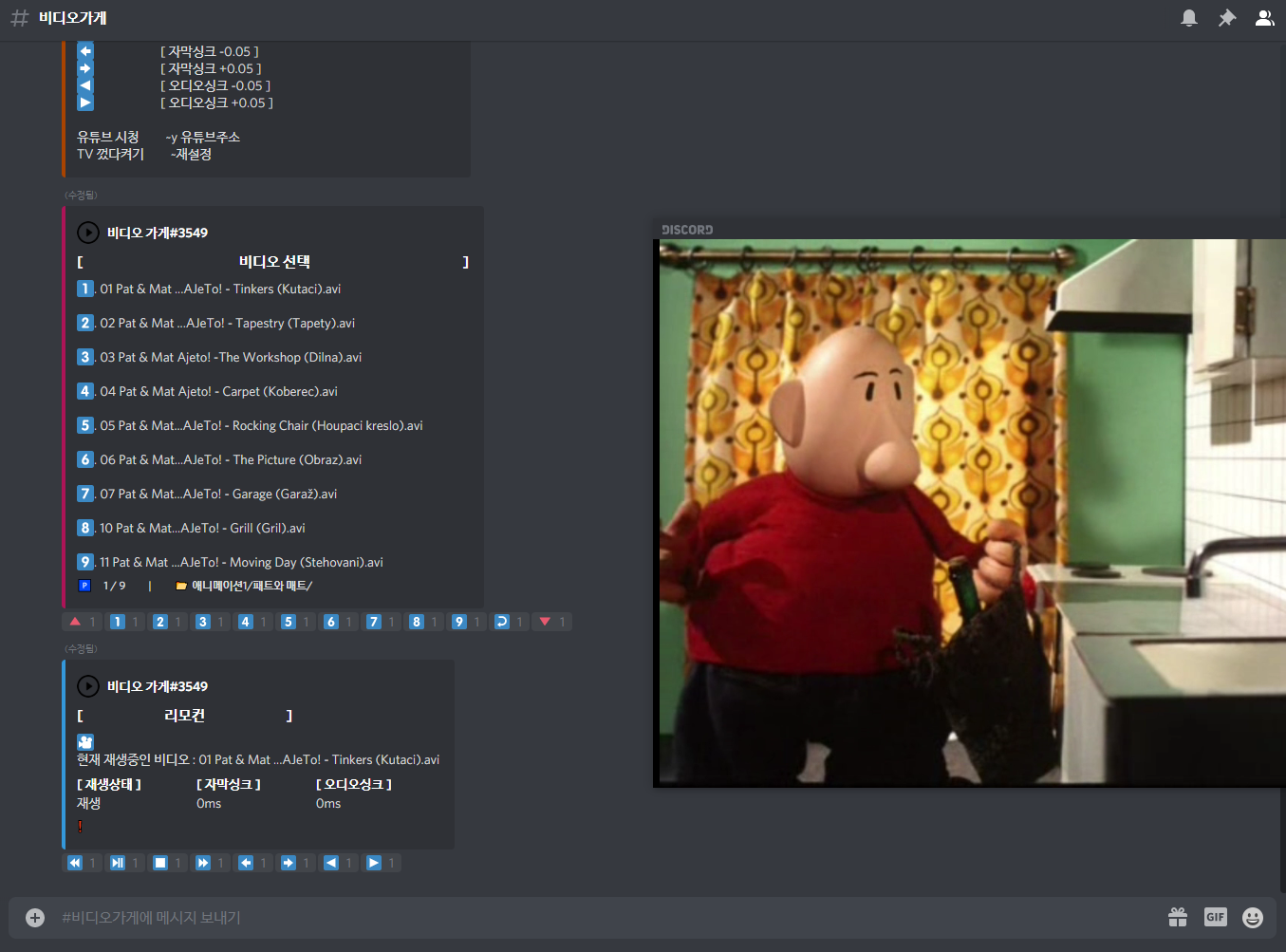Click the GIF picker in the message bar

pyautogui.click(x=1215, y=917)
